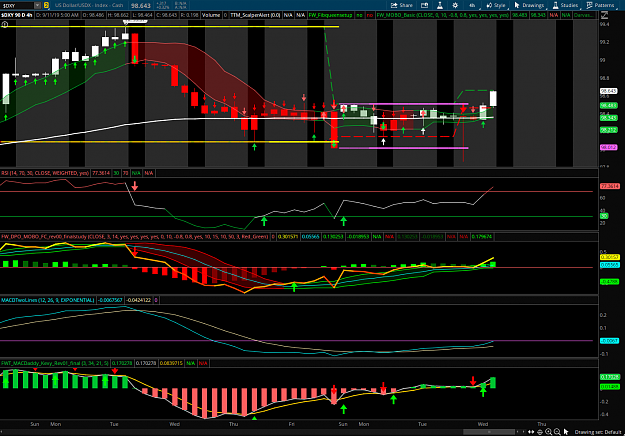Click the Share button
Screen dimensions: 625x436
401,5
